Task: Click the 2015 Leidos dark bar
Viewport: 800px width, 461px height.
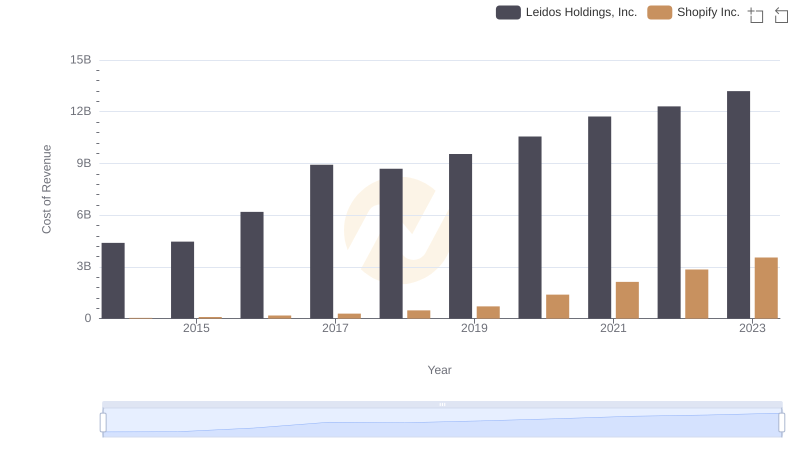Action: point(183,280)
